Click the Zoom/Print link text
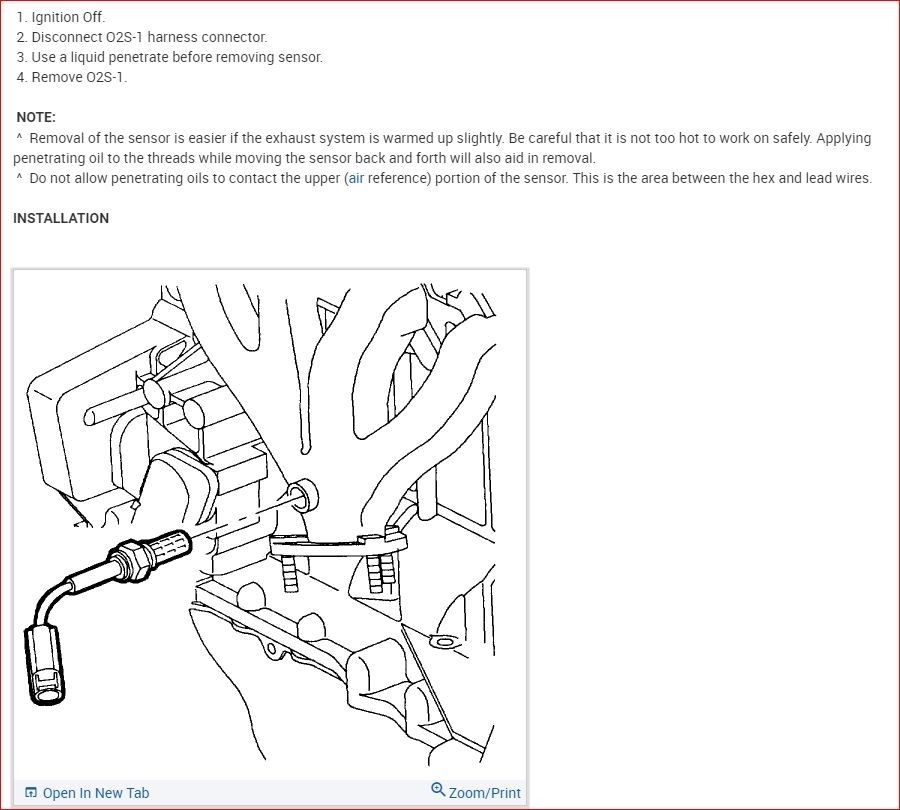900x810 pixels. point(484,793)
